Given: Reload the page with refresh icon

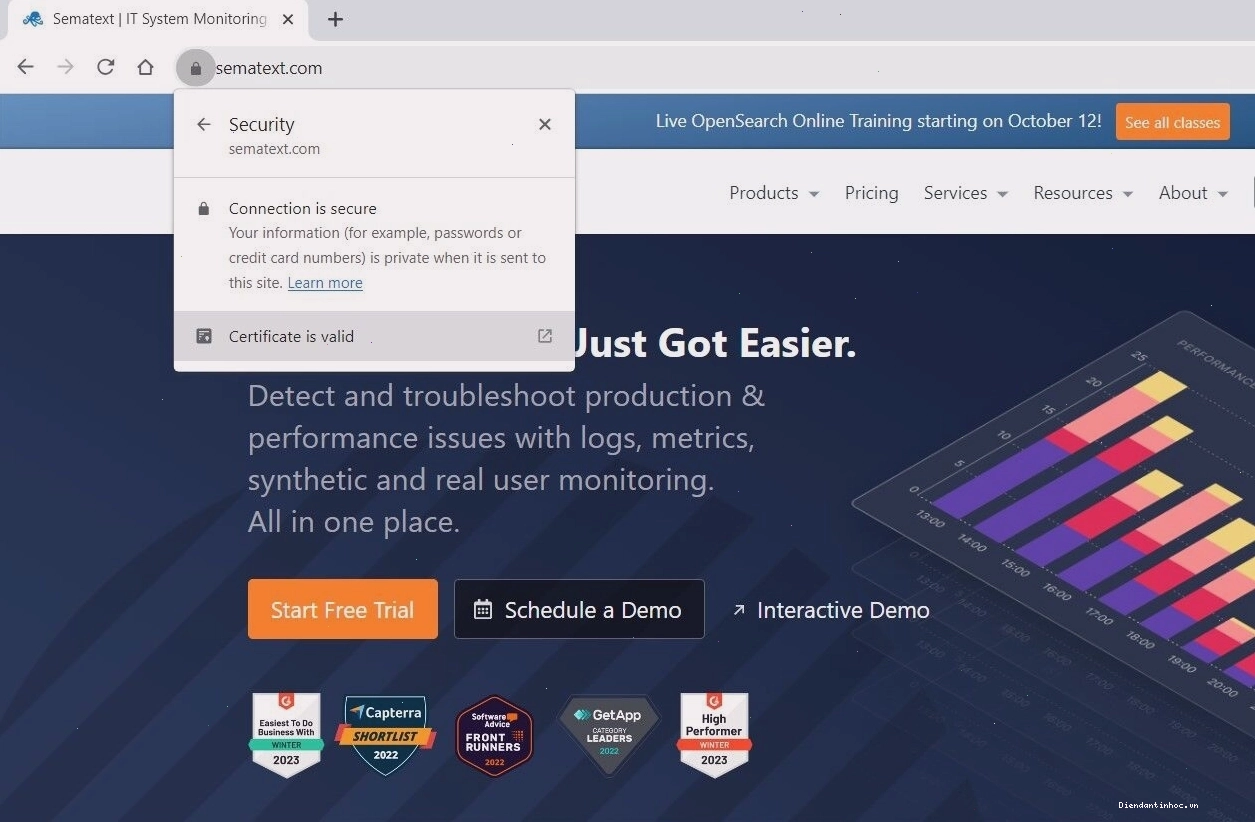Looking at the screenshot, I should pos(105,67).
